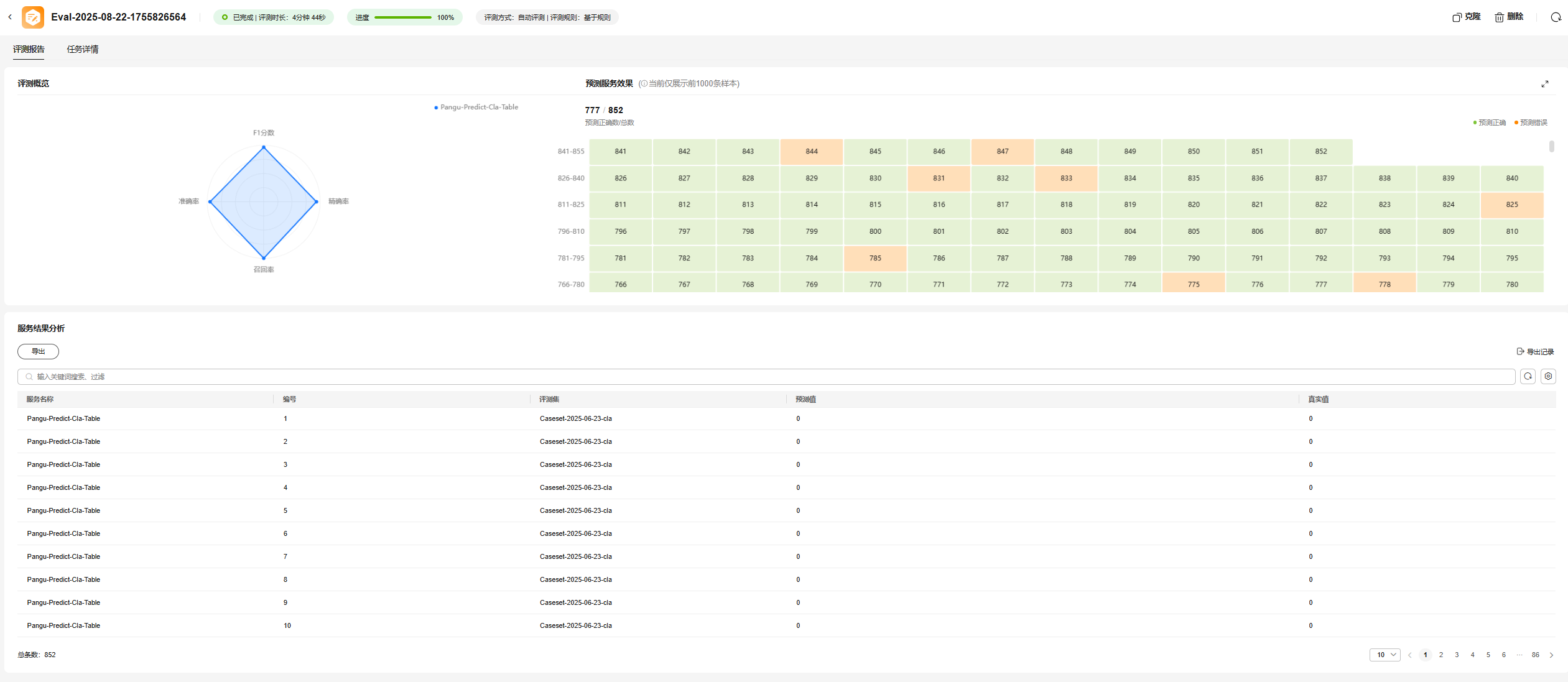The width and height of the screenshot is (1568, 682).
Task: Open table column settings gear icon
Action: 1548,377
